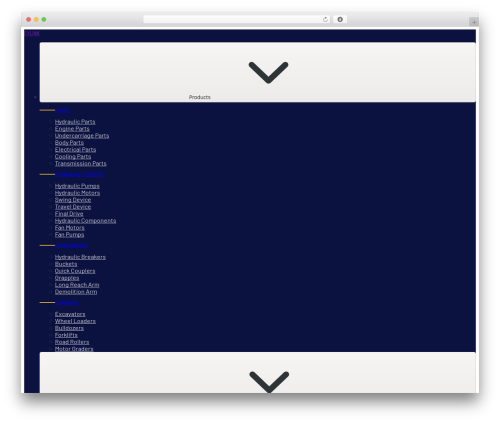Open the Road Rollers link
This screenshot has height=423, width=500.
72,342
